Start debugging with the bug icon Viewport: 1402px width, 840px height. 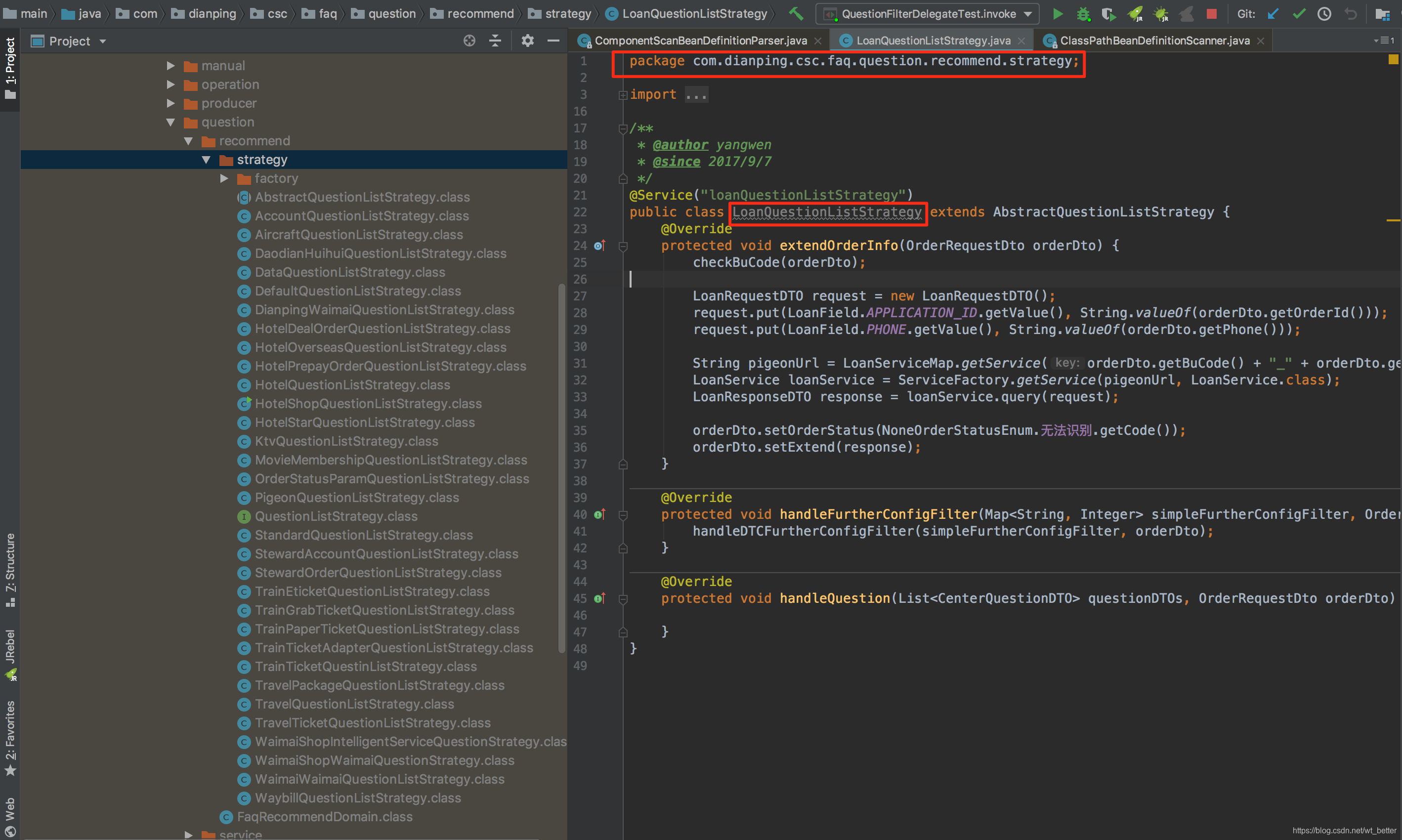[x=1083, y=13]
